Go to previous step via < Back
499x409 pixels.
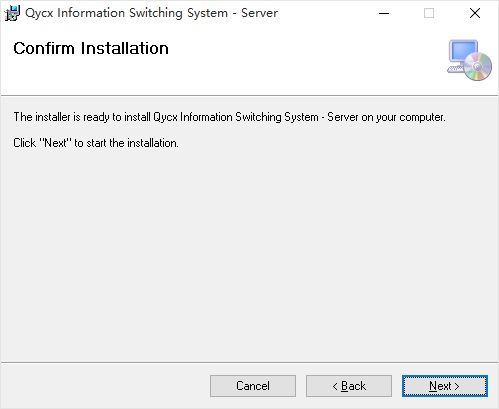[349, 386]
